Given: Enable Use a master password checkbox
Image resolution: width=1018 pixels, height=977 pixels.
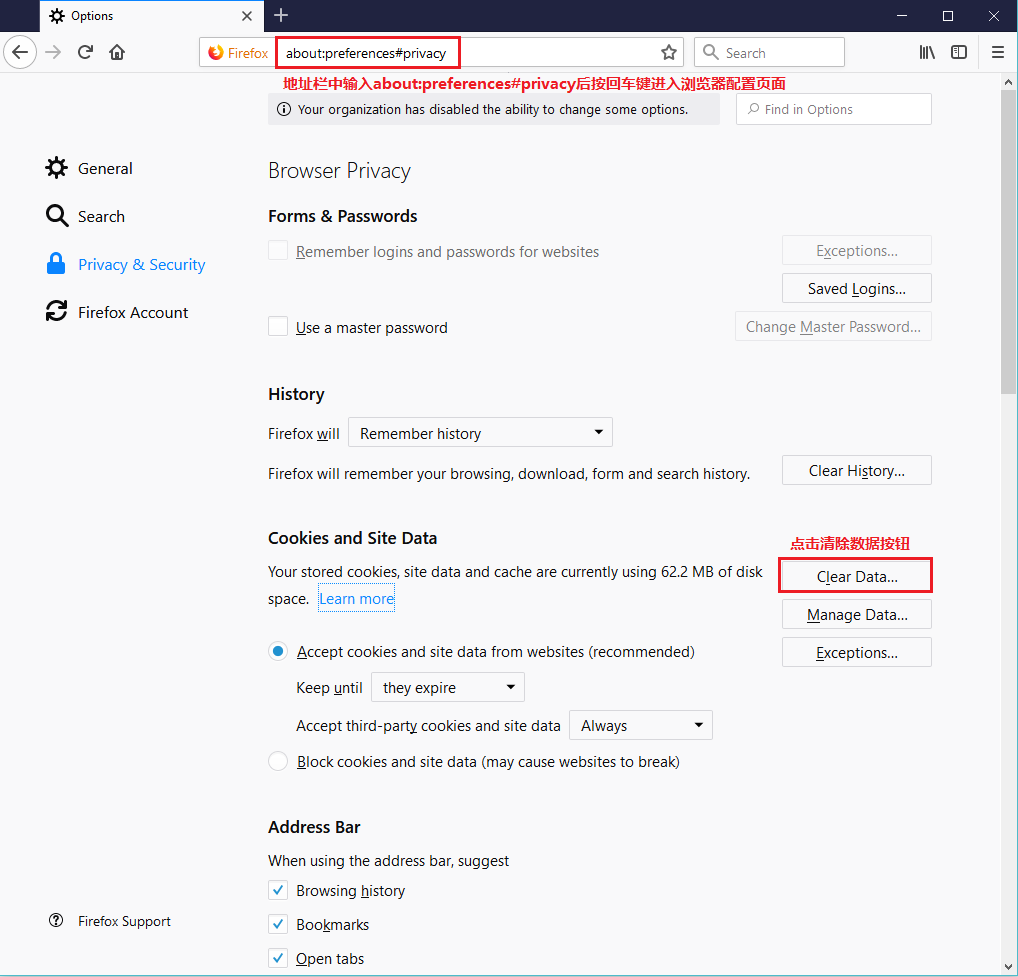Looking at the screenshot, I should point(278,327).
